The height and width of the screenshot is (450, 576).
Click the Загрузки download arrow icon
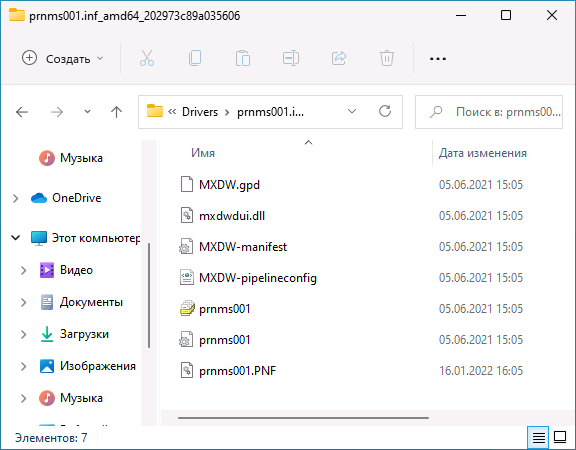[x=47, y=334]
